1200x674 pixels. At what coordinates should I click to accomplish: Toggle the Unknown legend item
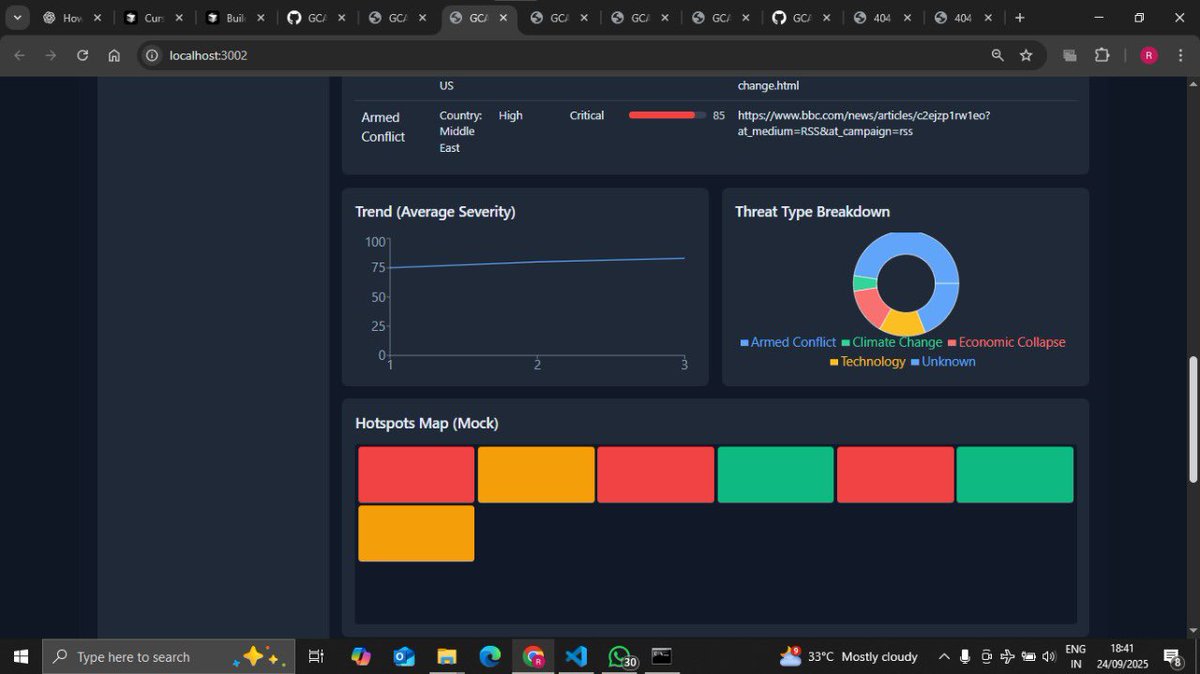(x=943, y=362)
